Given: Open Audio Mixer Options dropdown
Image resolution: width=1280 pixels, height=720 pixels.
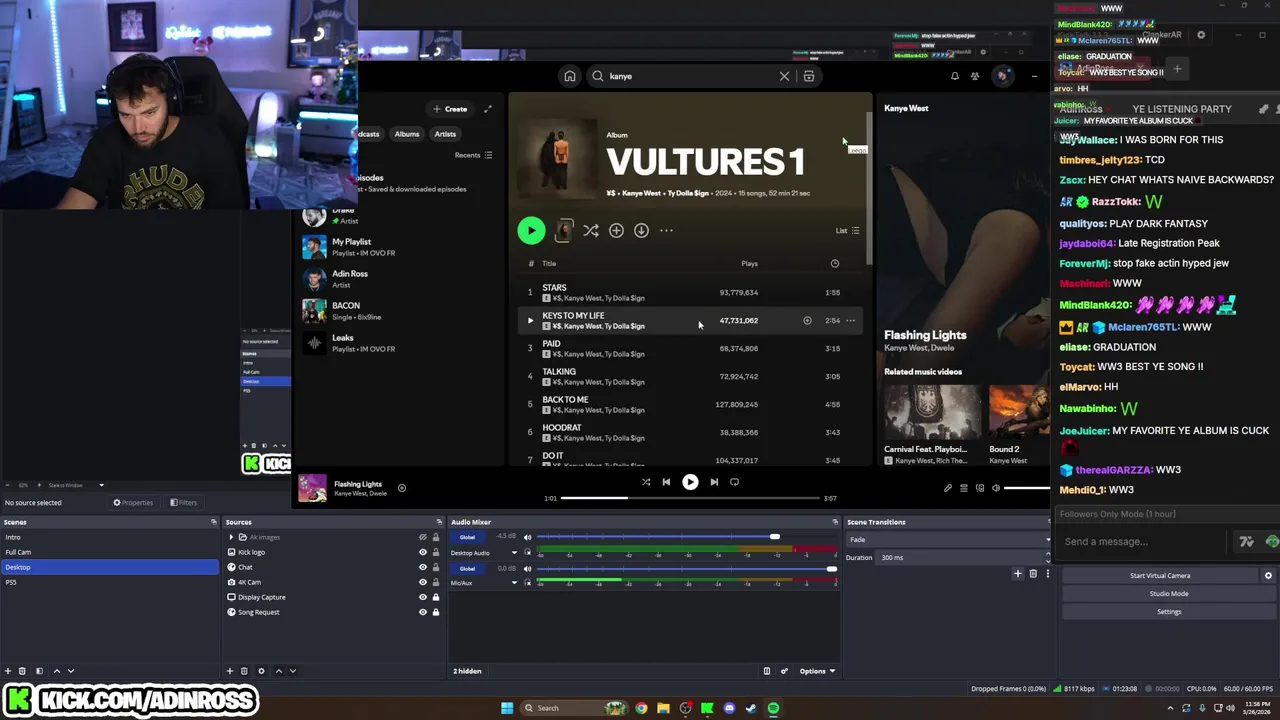Looking at the screenshot, I should [x=817, y=671].
